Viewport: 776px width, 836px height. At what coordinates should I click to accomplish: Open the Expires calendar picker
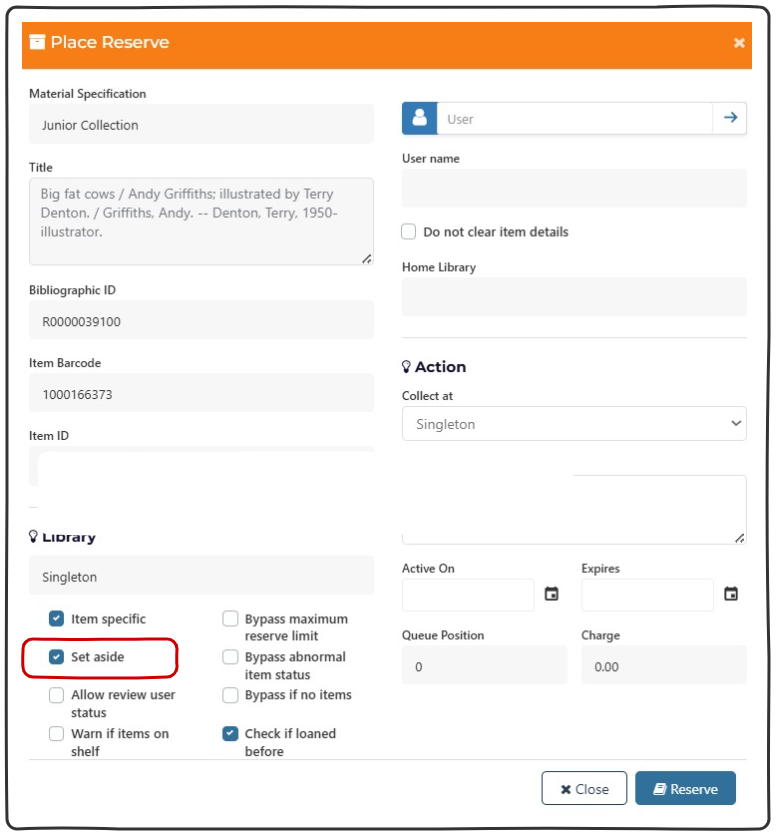[731, 594]
